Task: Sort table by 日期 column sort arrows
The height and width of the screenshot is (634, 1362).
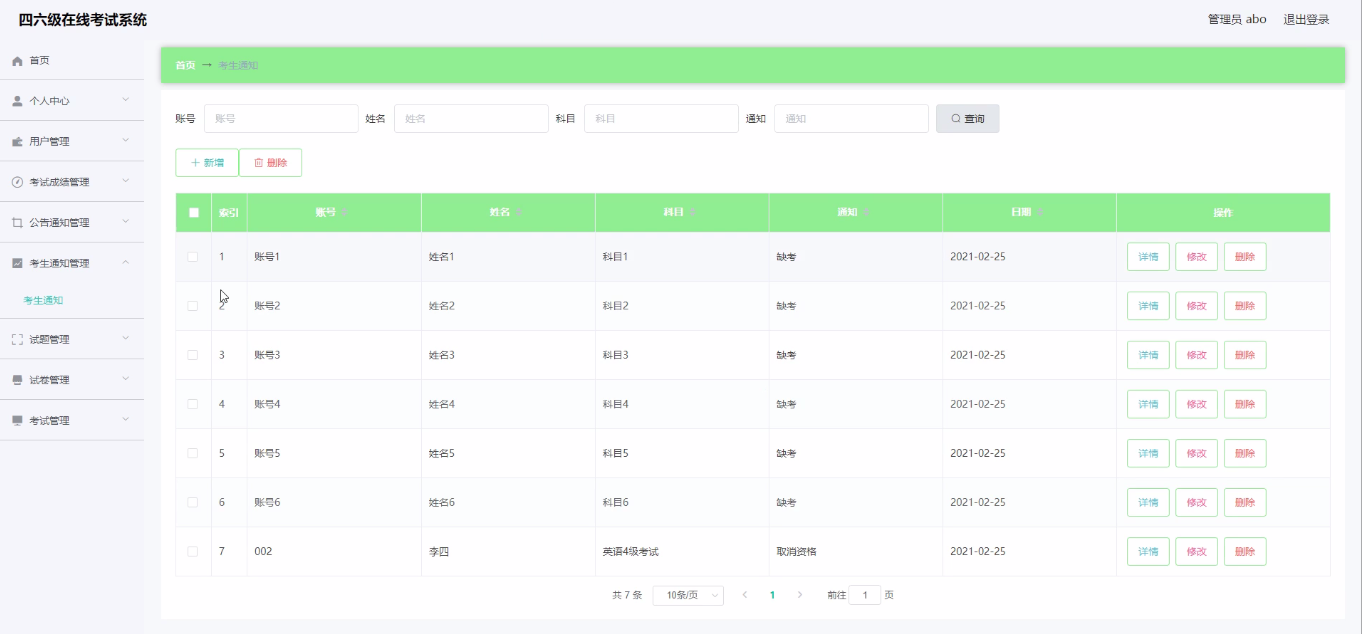Action: tap(1041, 213)
